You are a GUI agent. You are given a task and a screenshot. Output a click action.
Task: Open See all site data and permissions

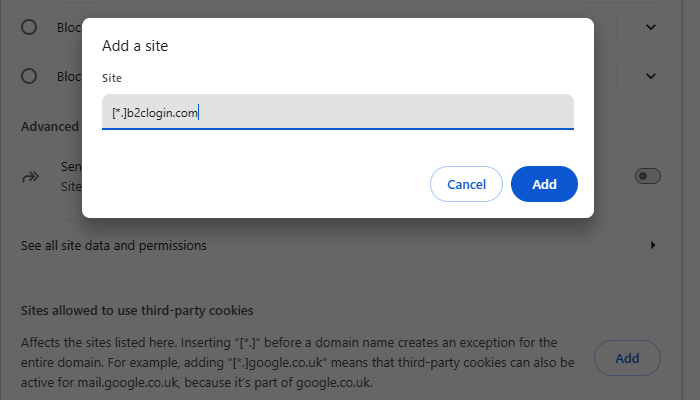pos(114,245)
